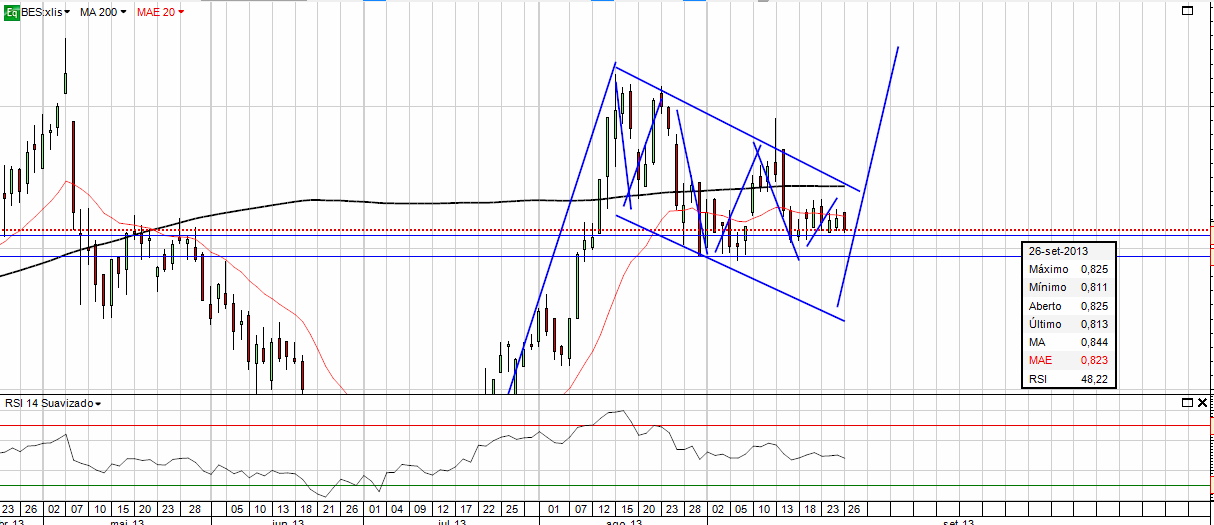Click the 26-set-2013 date header in the data box
Image resolution: width=1214 pixels, height=525 pixels.
coord(1067,251)
